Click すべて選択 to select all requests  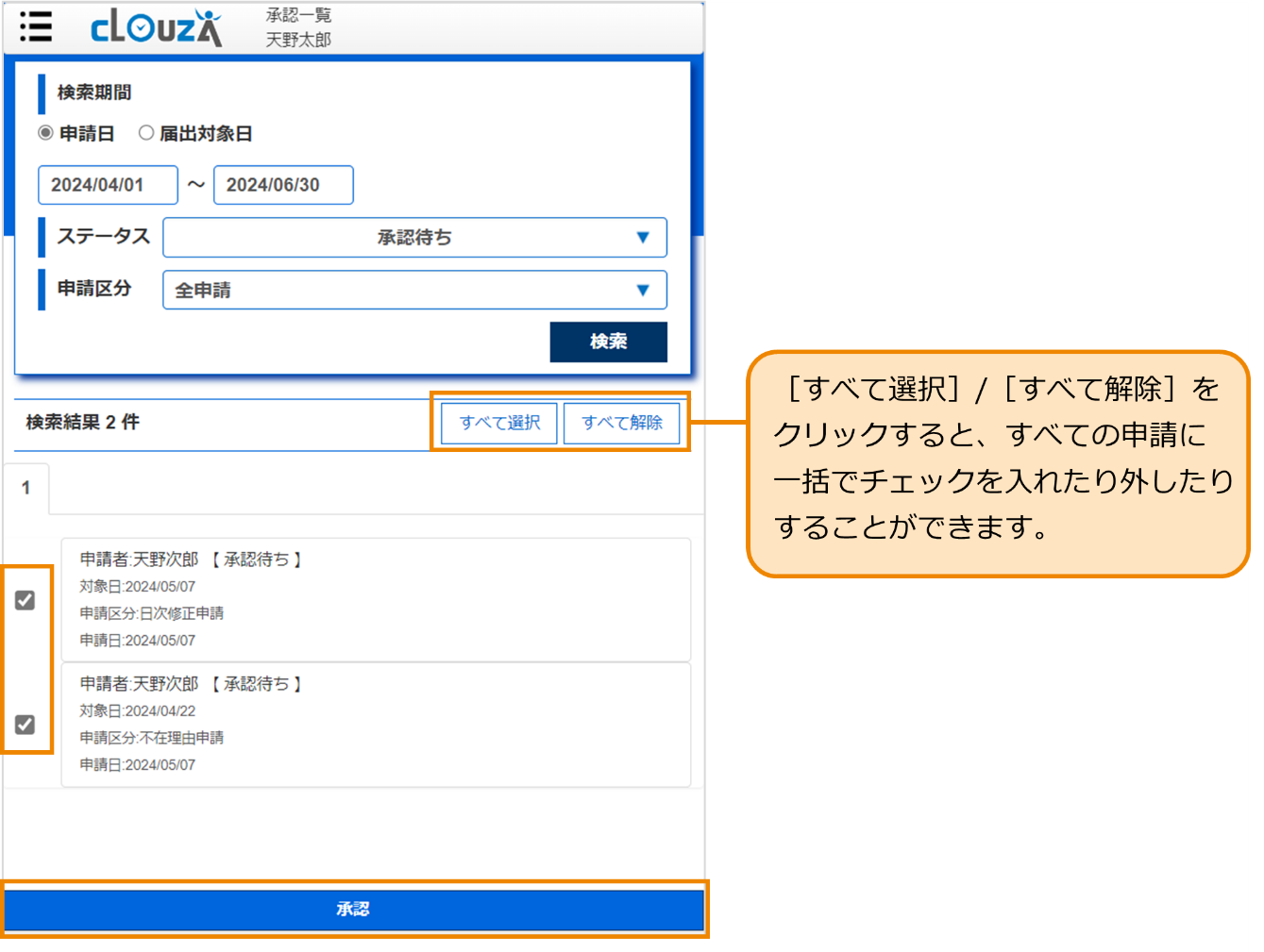497,423
